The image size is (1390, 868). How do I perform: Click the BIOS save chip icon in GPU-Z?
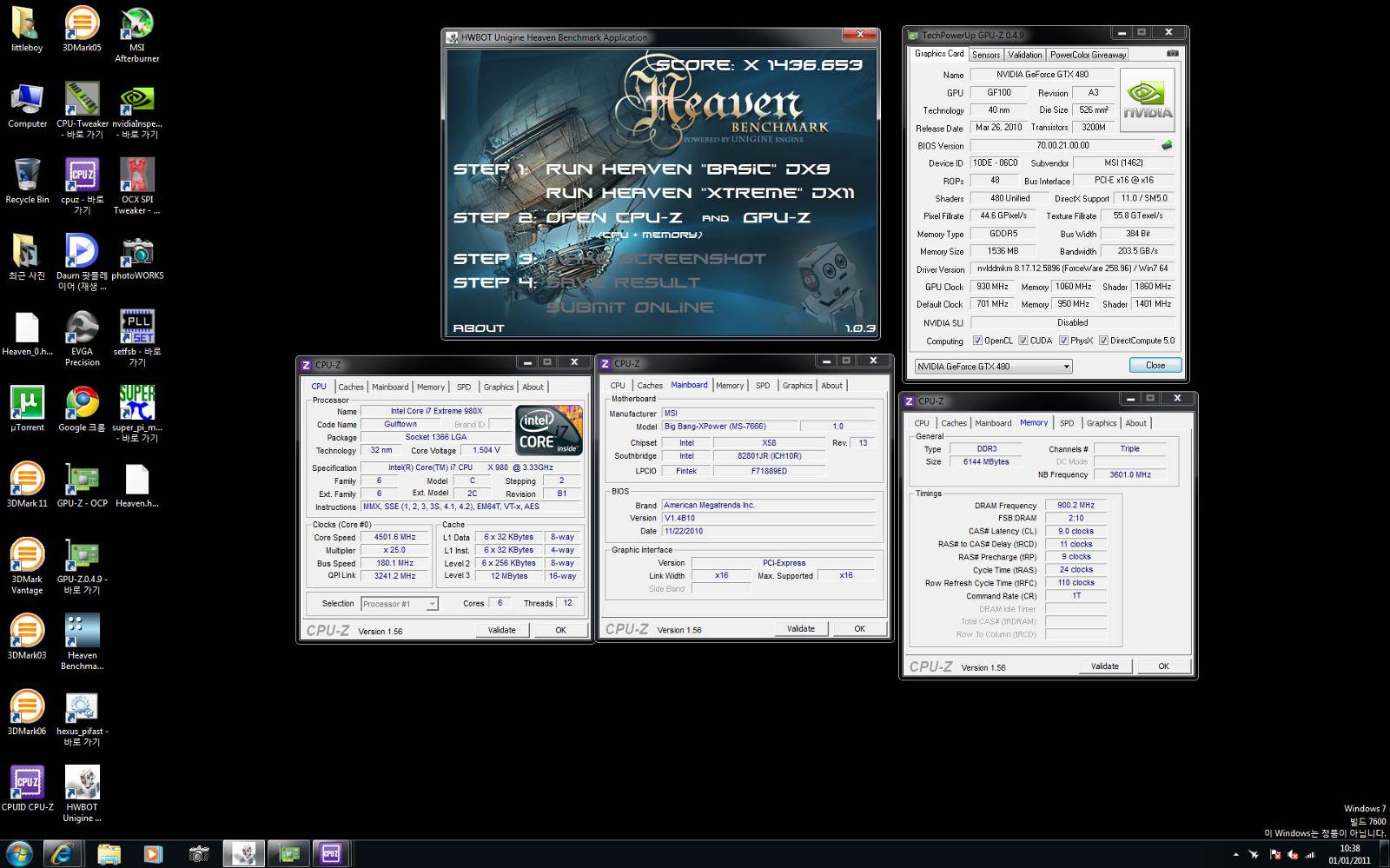click(1167, 145)
